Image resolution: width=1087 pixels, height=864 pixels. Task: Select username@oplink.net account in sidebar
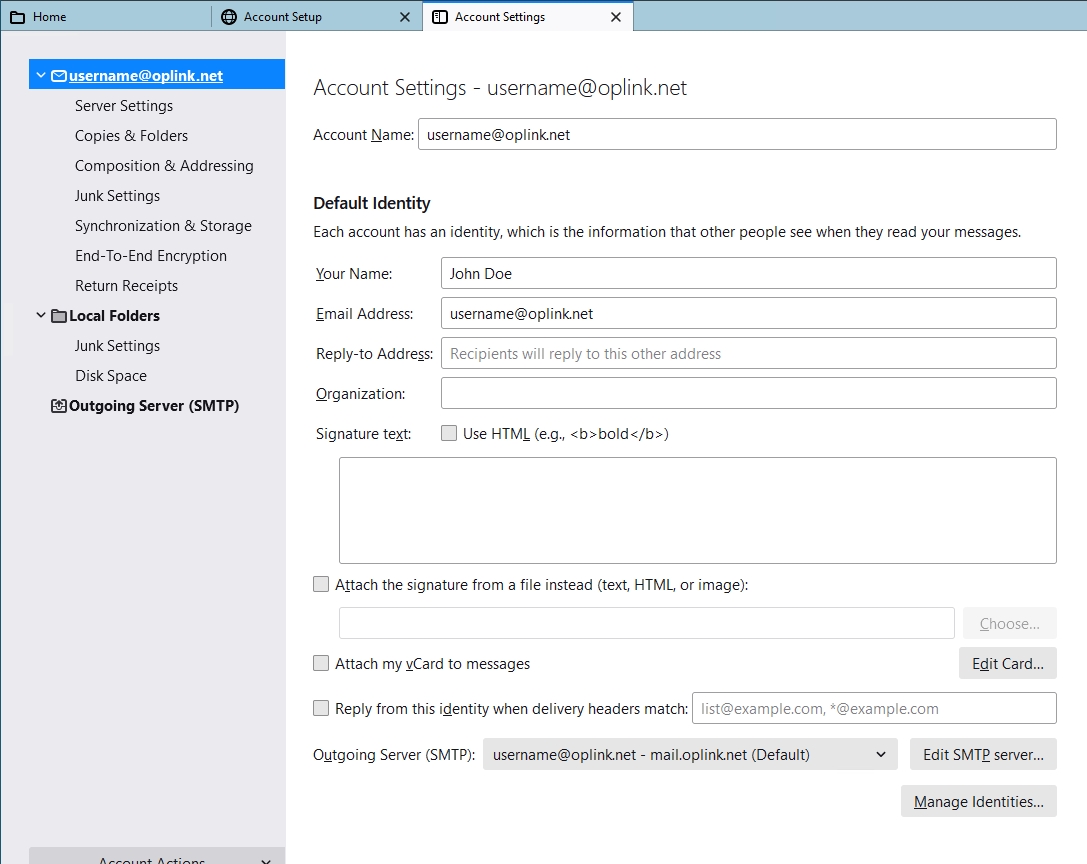click(x=157, y=74)
